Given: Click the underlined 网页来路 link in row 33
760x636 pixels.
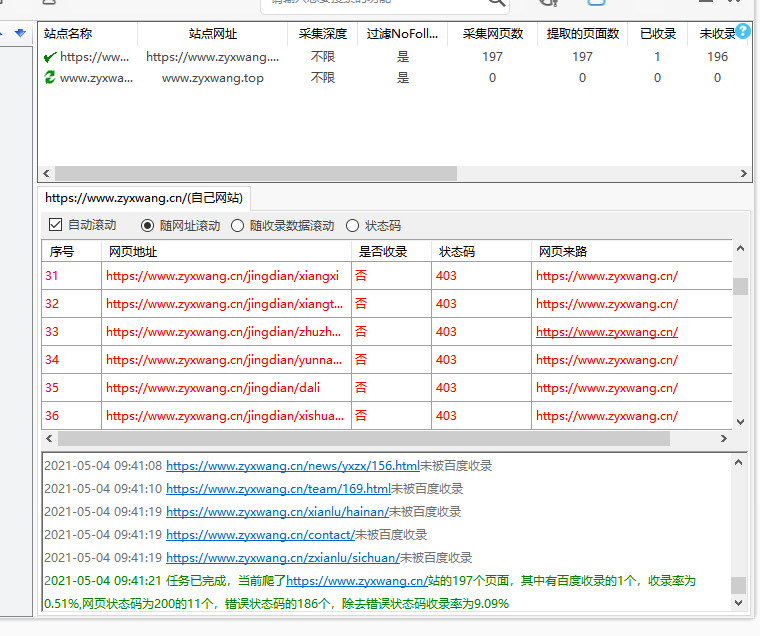Looking at the screenshot, I should 606,332.
